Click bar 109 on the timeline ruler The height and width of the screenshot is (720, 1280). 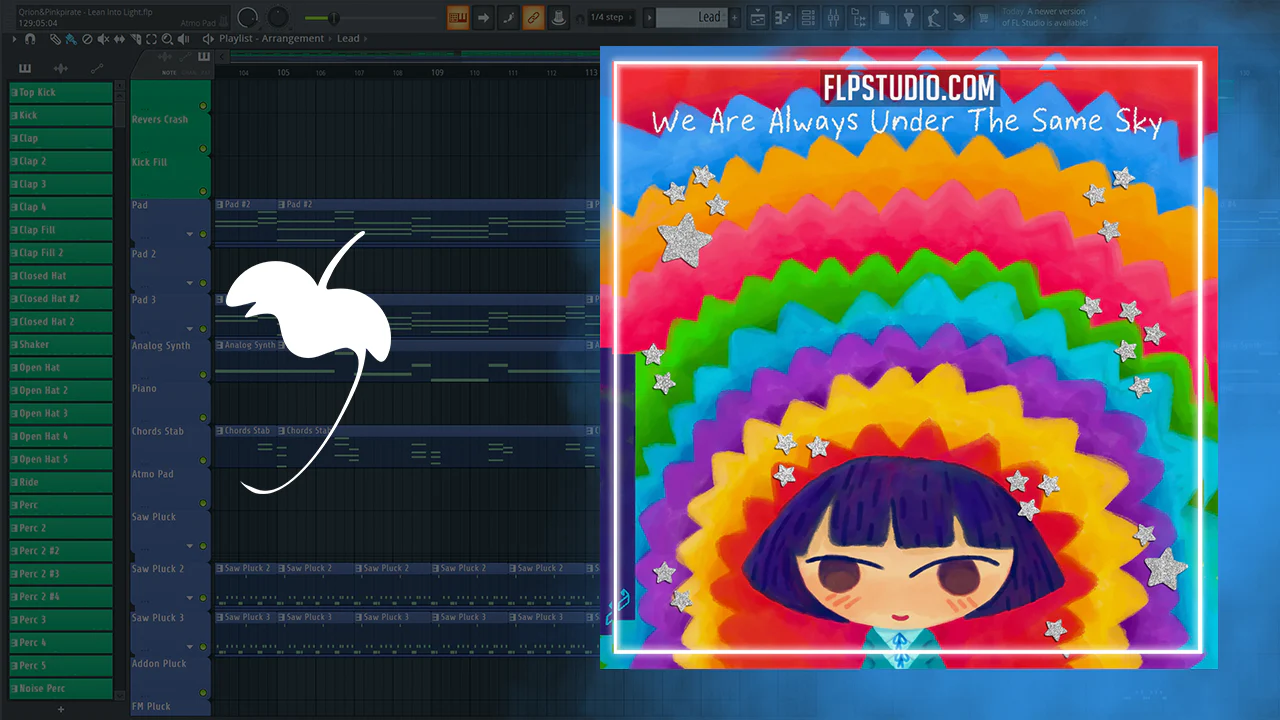tap(437, 72)
